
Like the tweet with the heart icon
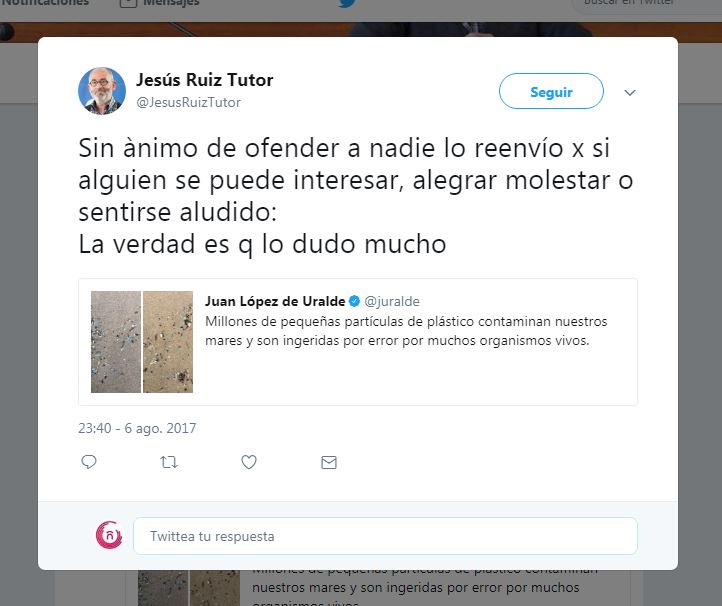(249, 462)
